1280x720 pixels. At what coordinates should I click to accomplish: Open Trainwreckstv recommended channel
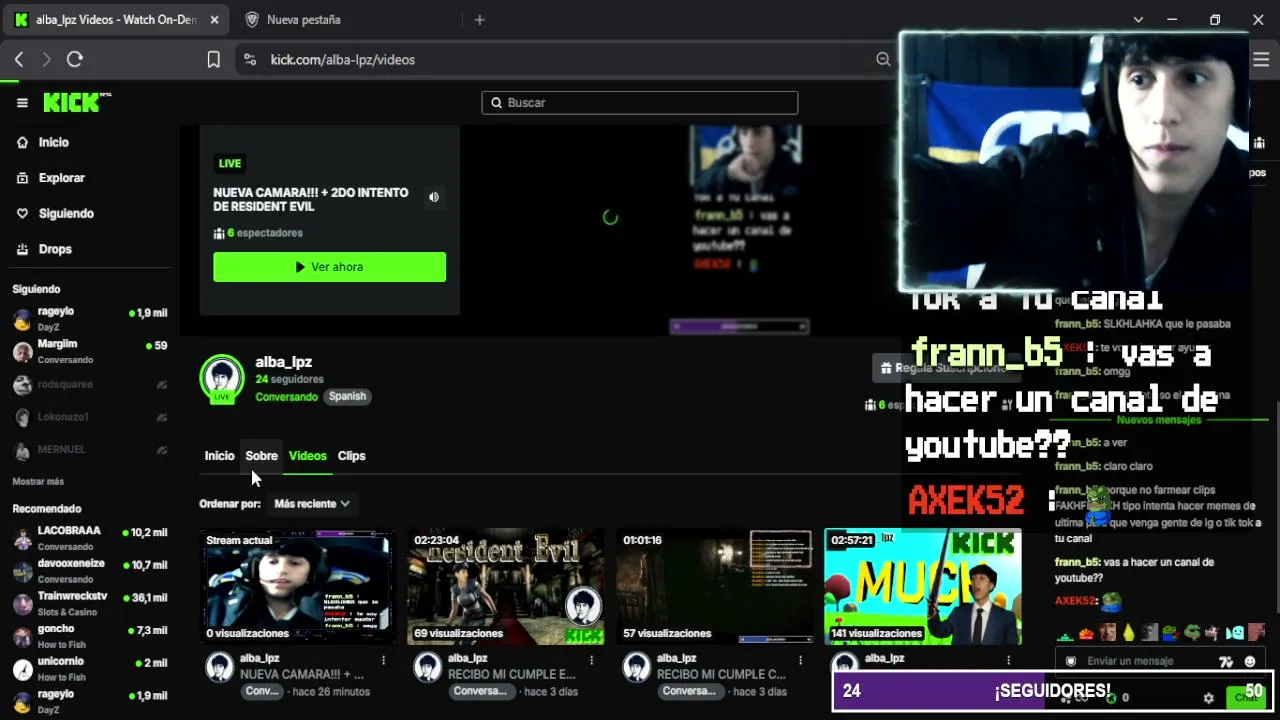(x=90, y=603)
